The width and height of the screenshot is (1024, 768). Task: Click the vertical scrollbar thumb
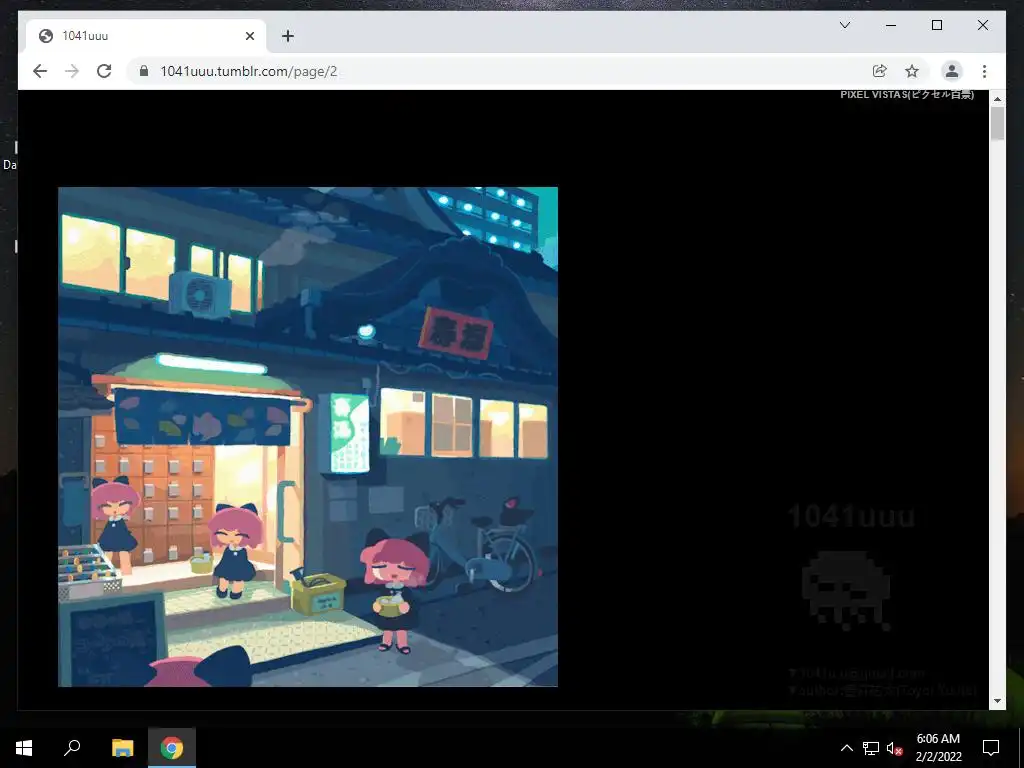[x=997, y=123]
